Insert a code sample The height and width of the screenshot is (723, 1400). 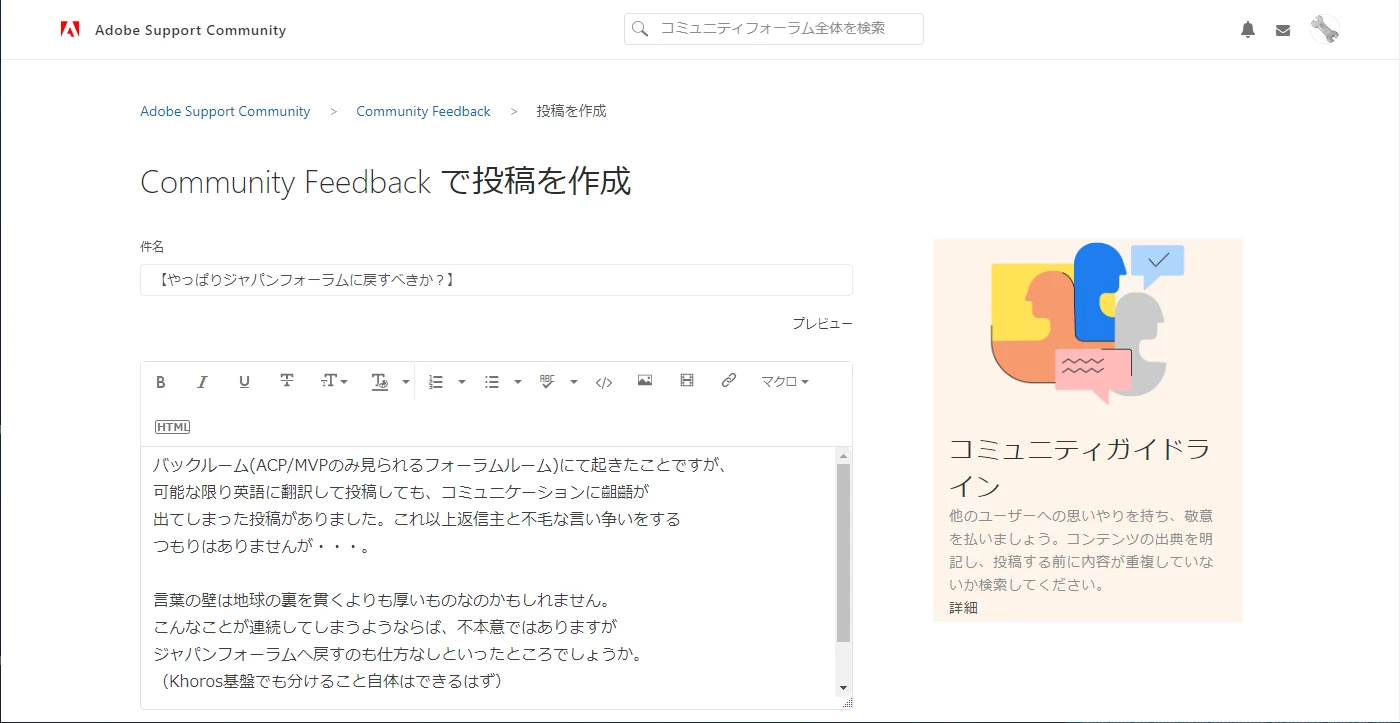tap(603, 382)
